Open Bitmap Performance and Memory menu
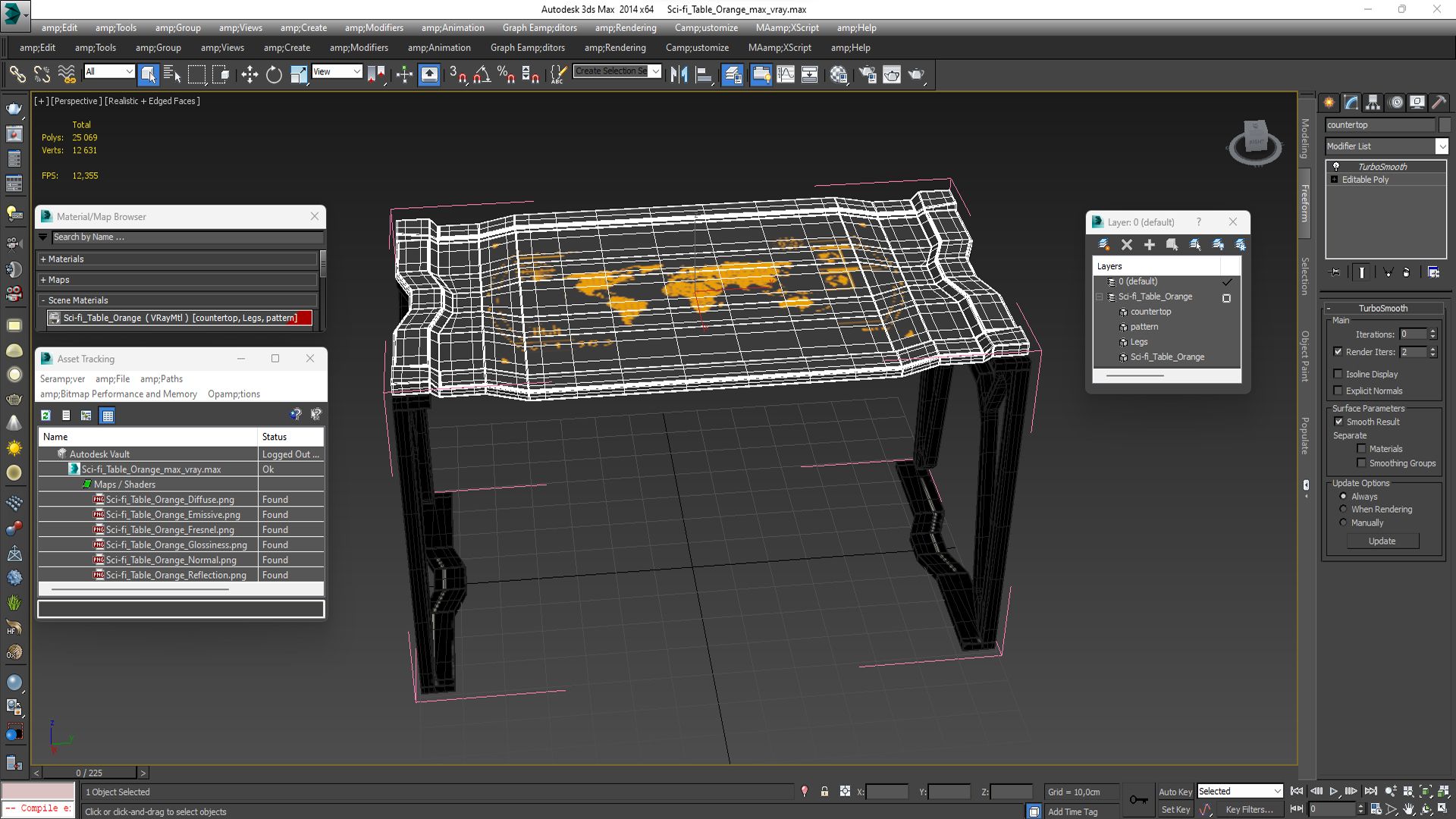 pyautogui.click(x=118, y=394)
